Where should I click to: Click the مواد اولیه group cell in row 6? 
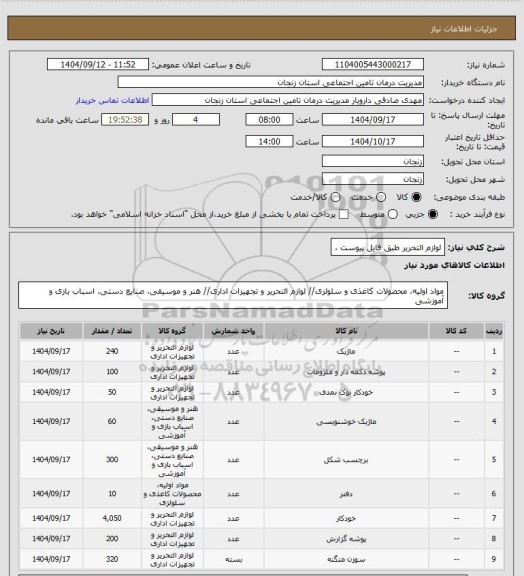pos(172,494)
